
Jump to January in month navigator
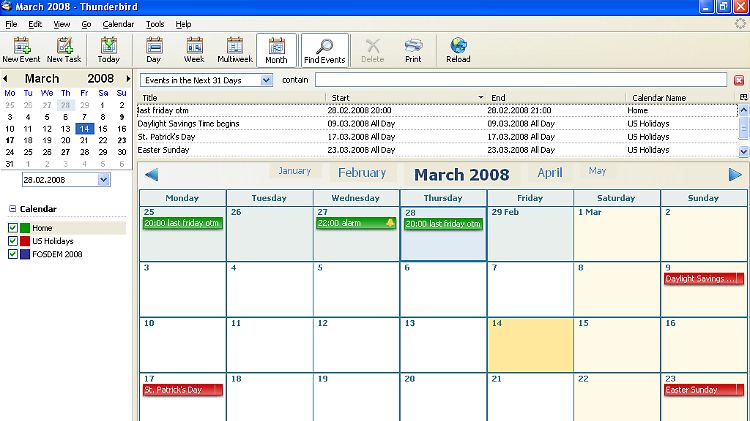295,171
